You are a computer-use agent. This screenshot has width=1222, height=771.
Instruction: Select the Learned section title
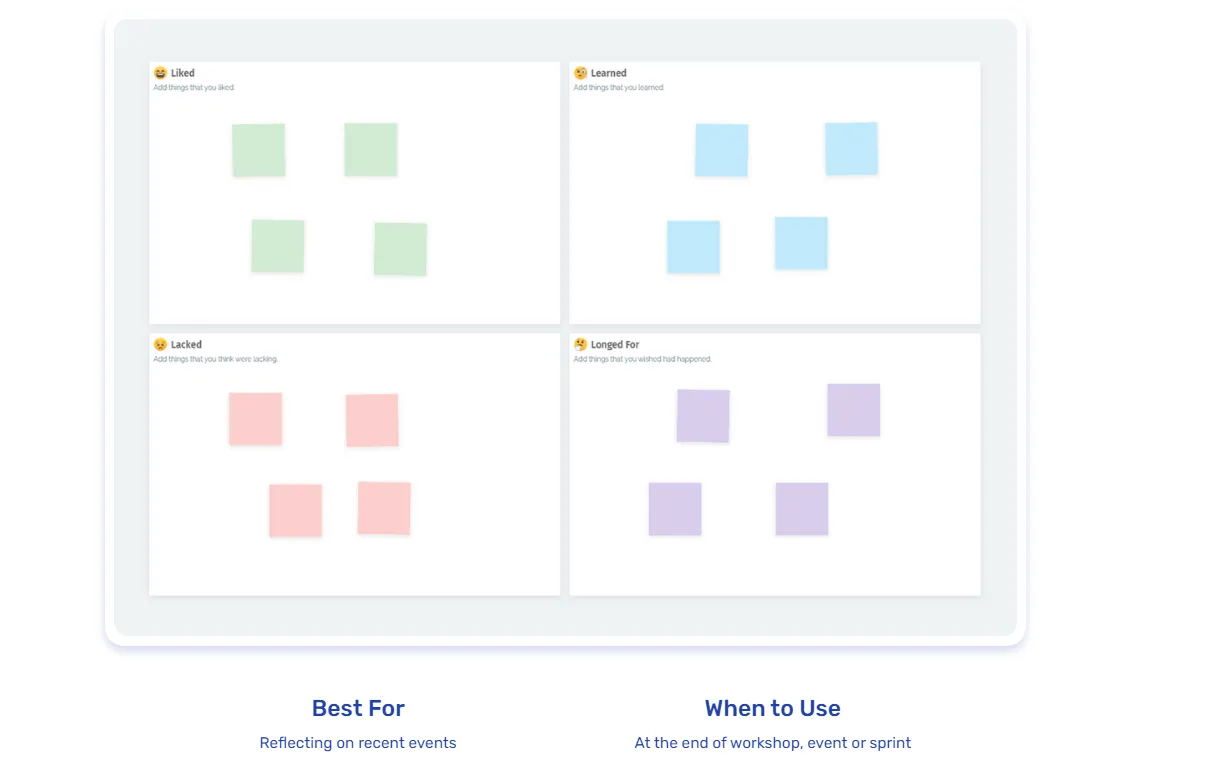tap(609, 73)
